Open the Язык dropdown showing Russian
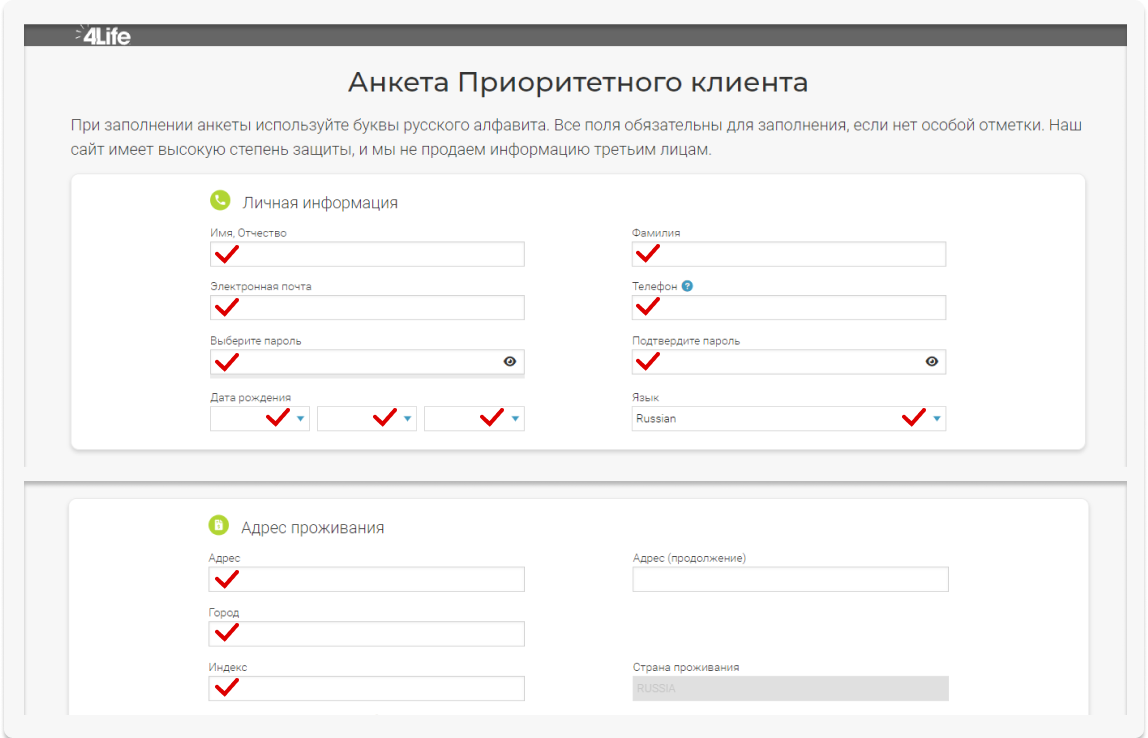1148x738 pixels. [789, 419]
